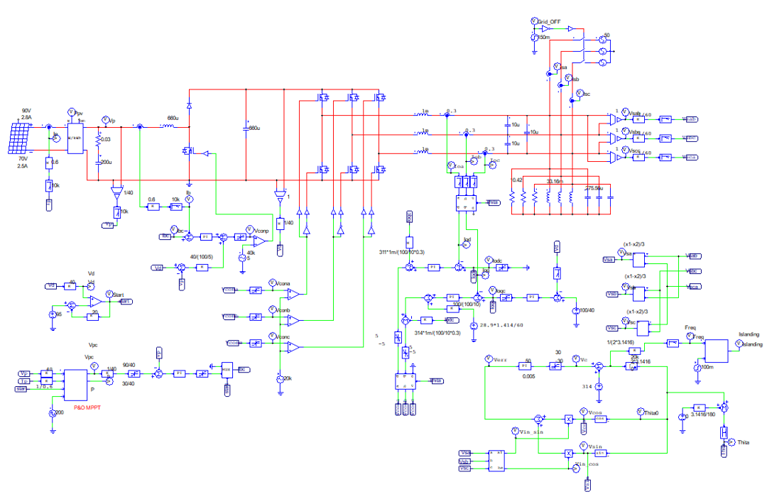Click the Vin_sin probe
The image size is (767, 499).
pos(515,431)
